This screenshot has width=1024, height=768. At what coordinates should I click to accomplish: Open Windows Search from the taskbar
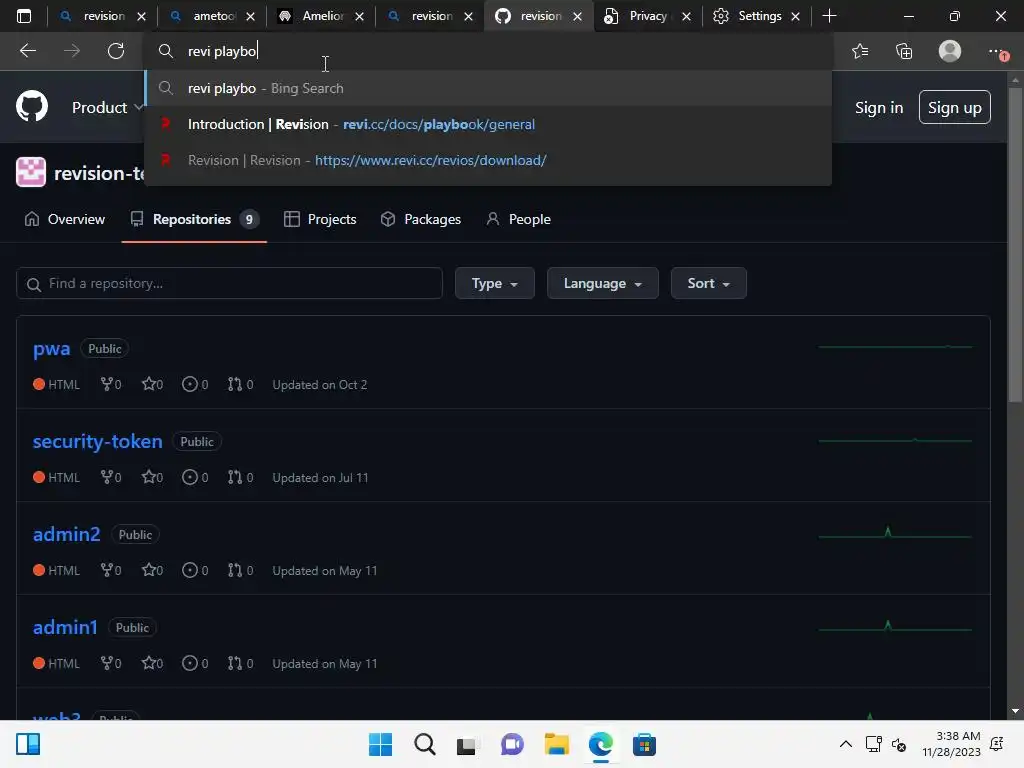pos(424,744)
